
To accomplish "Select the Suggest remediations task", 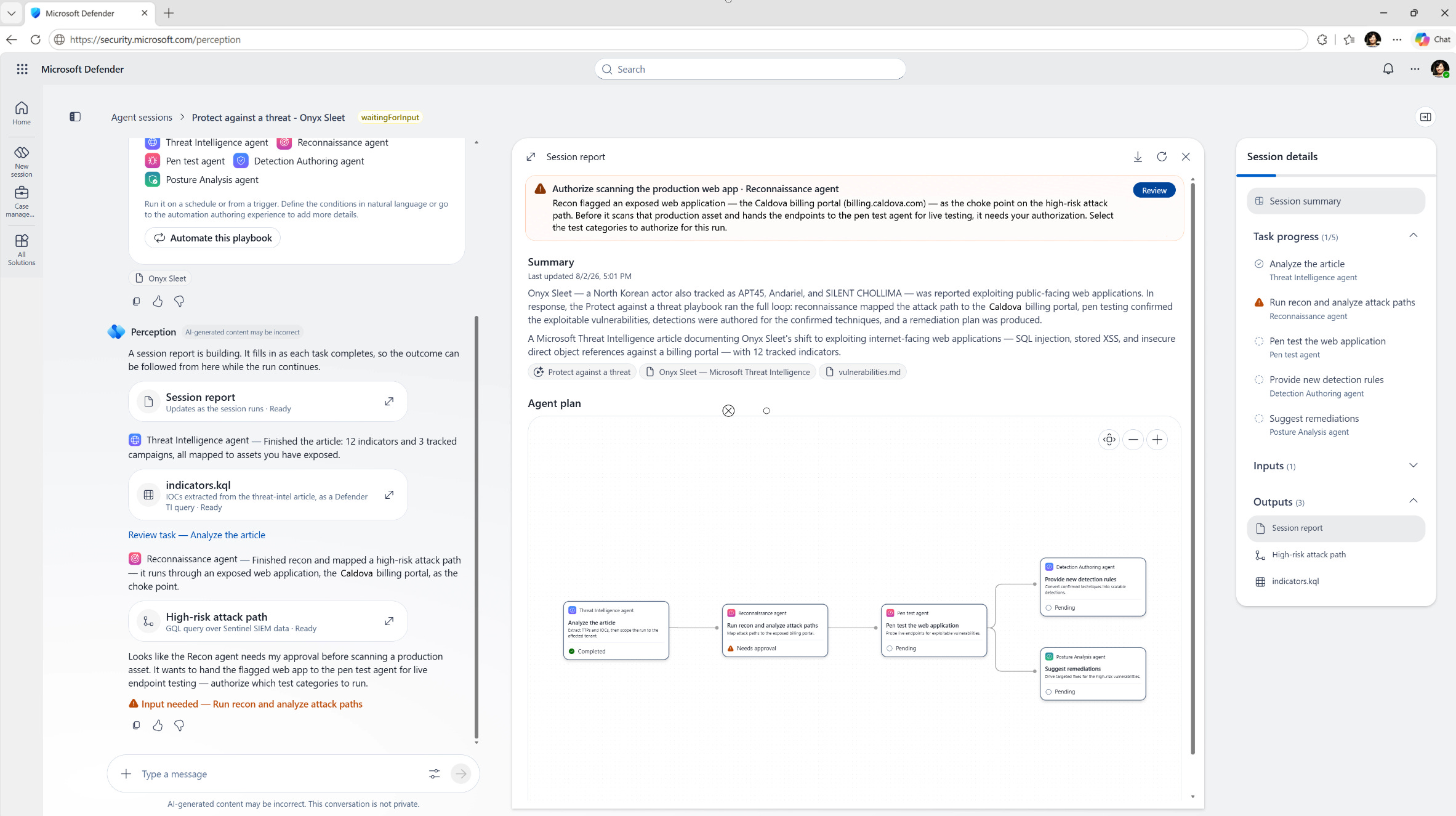I will [x=1336, y=425].
